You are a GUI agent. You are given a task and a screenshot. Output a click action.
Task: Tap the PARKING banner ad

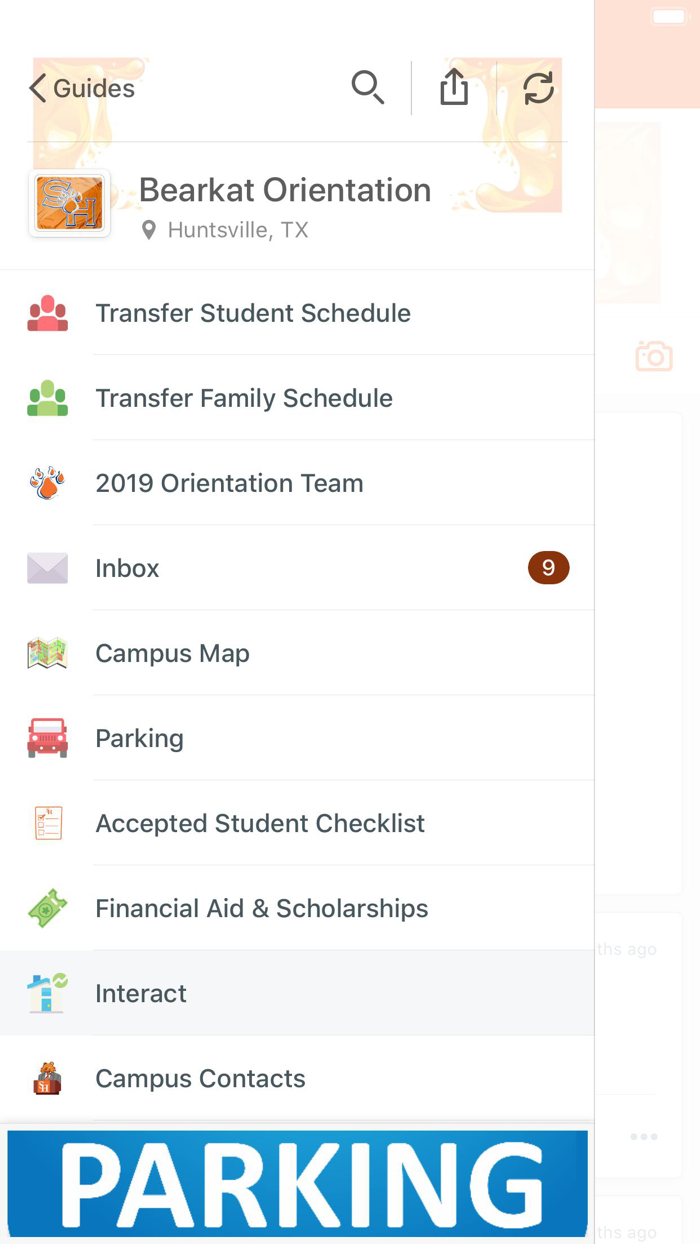[x=297, y=1184]
